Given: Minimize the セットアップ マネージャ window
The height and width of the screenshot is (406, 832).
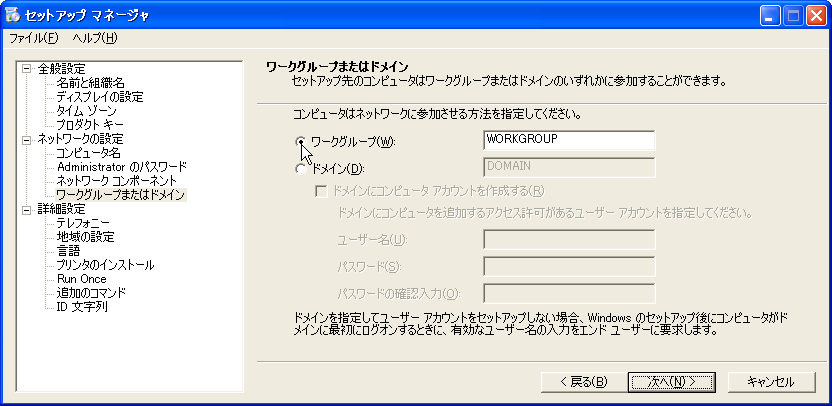Looking at the screenshot, I should [x=770, y=16].
